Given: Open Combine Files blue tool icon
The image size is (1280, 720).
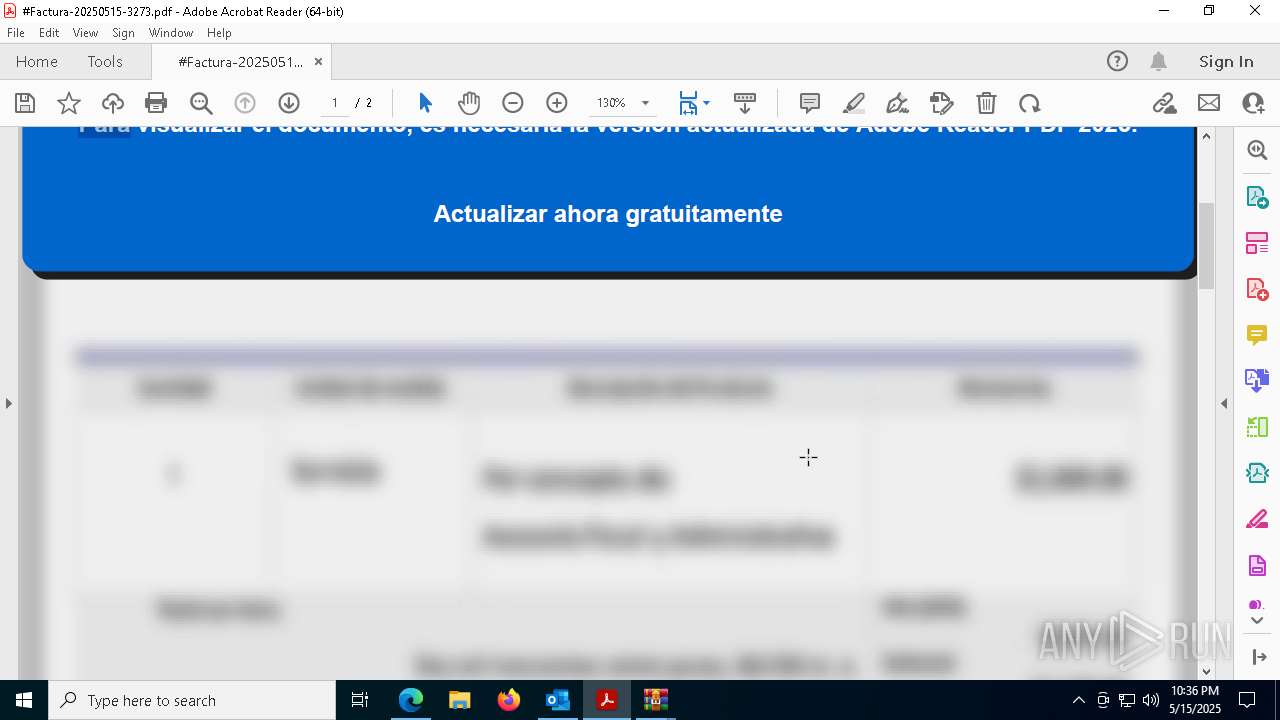Looking at the screenshot, I should click(1257, 381).
